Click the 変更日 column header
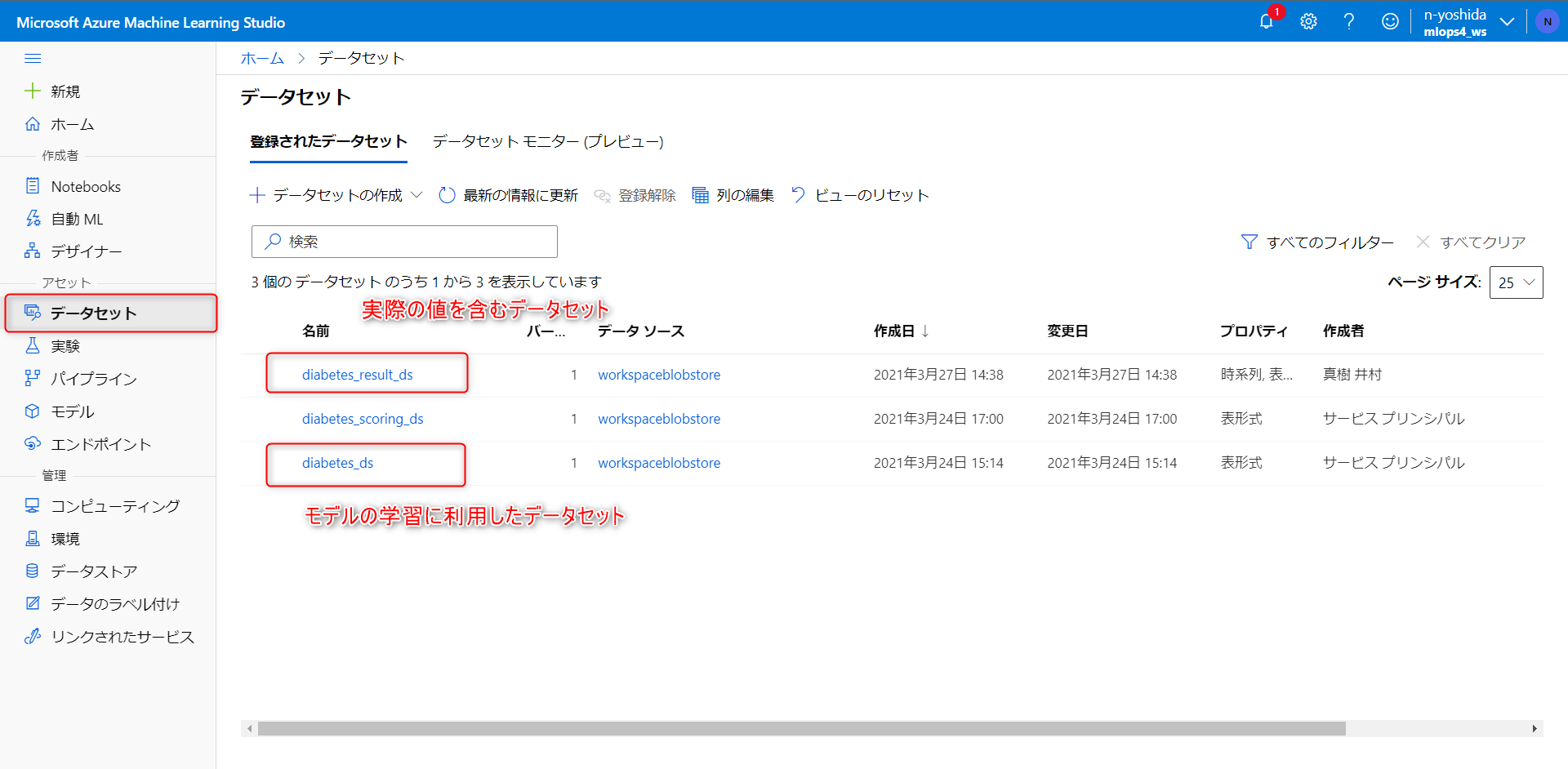 coord(1067,331)
